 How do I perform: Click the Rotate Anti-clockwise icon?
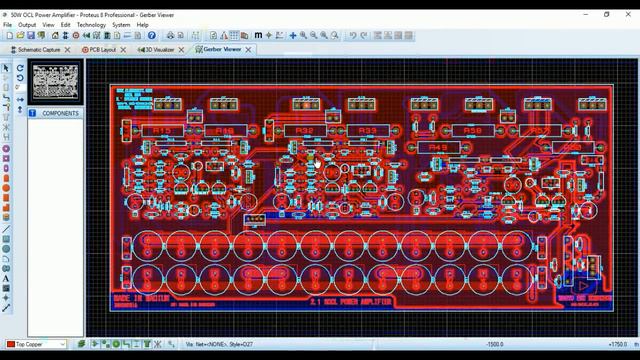coord(20,78)
